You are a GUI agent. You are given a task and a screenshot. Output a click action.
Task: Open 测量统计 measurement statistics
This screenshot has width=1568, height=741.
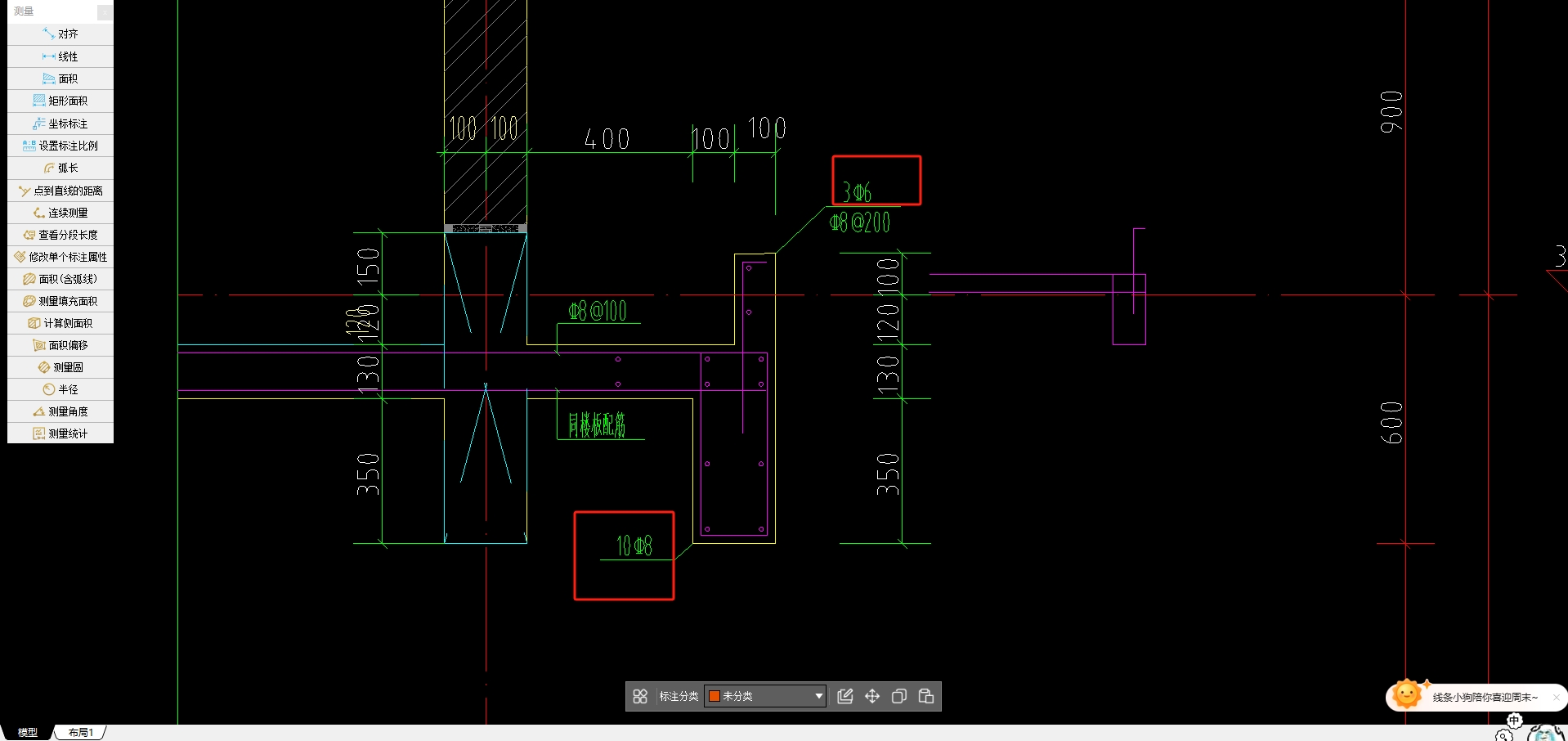[x=60, y=433]
